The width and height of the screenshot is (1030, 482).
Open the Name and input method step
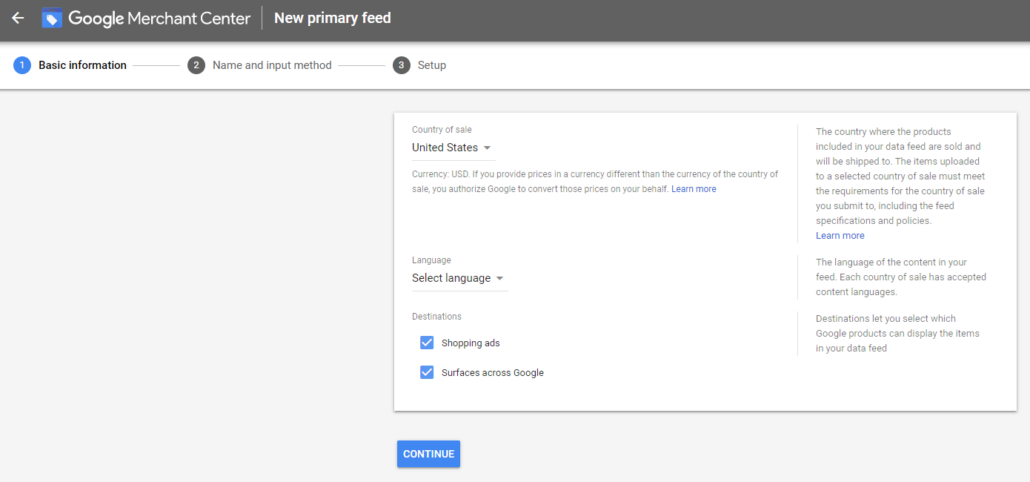pos(272,66)
